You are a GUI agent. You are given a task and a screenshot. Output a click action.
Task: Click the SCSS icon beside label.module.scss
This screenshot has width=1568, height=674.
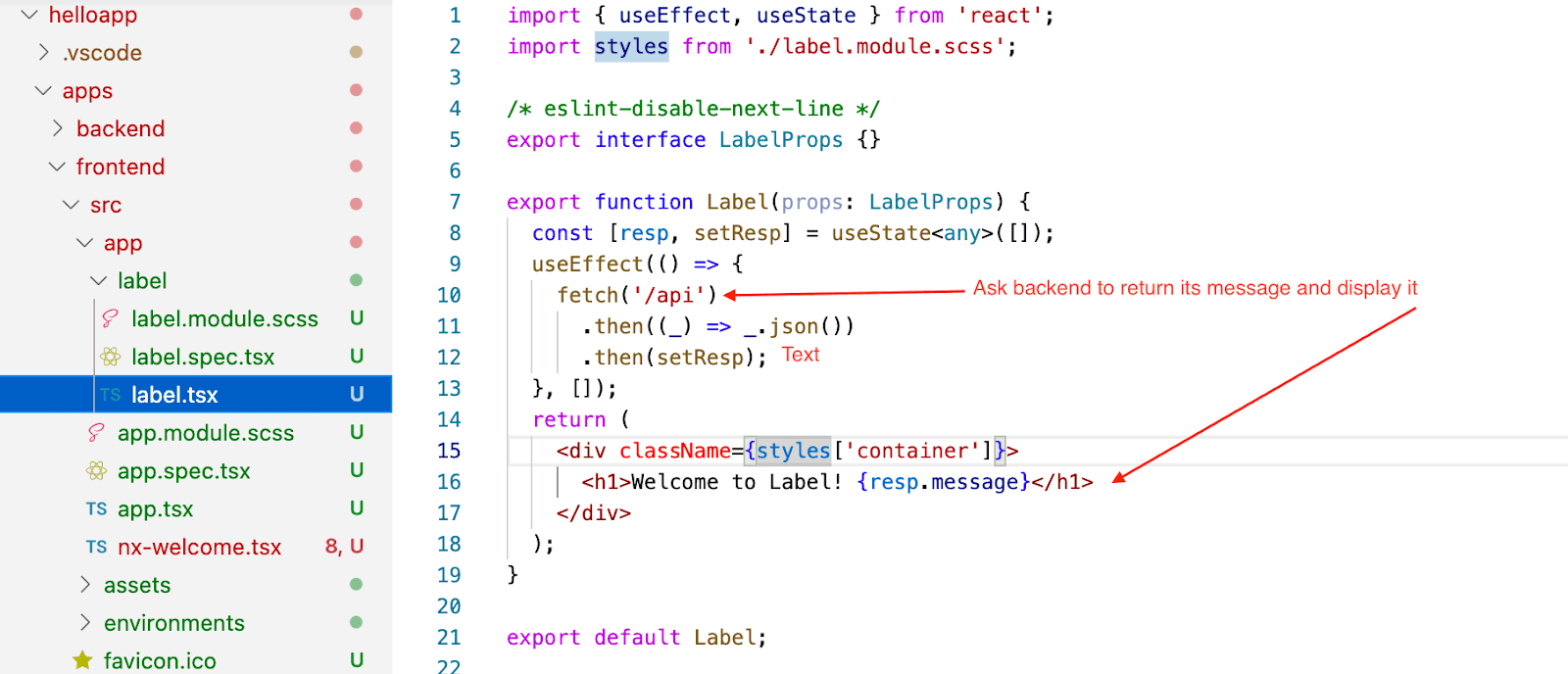(x=111, y=318)
